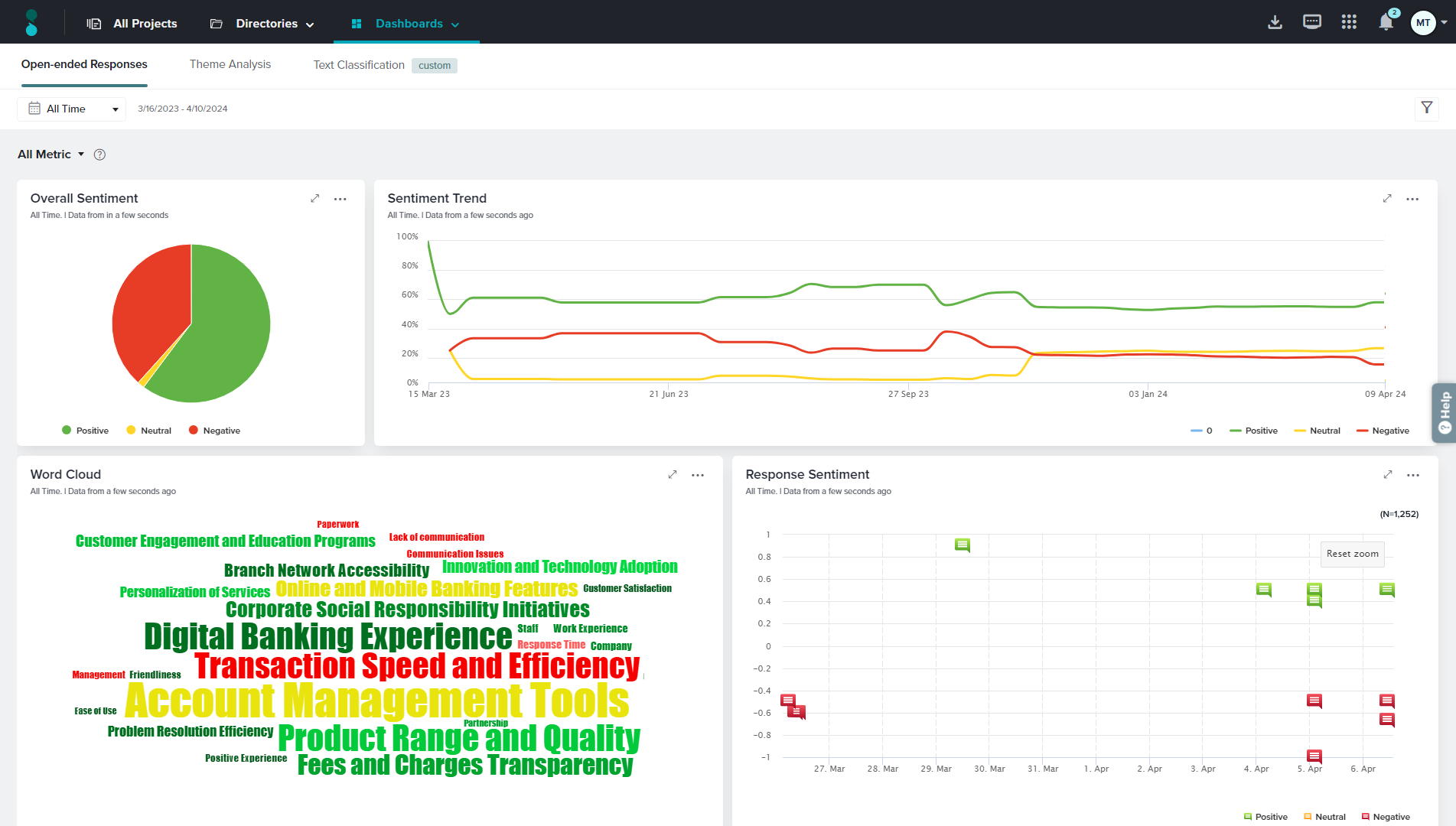Screen dimensions: 1456x826
Task: Switch to Text Classification tab
Action: pos(359,65)
